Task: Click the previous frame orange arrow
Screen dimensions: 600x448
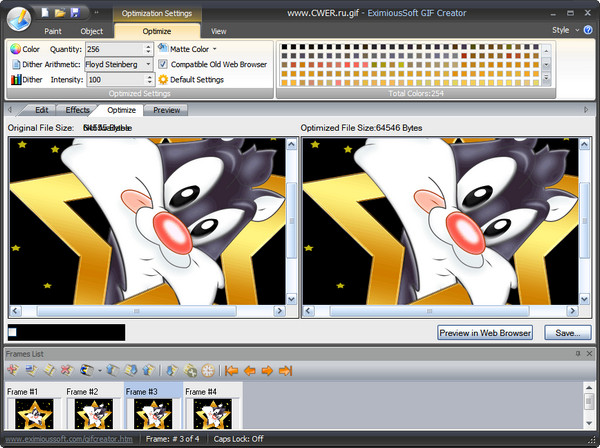Action: (250, 371)
